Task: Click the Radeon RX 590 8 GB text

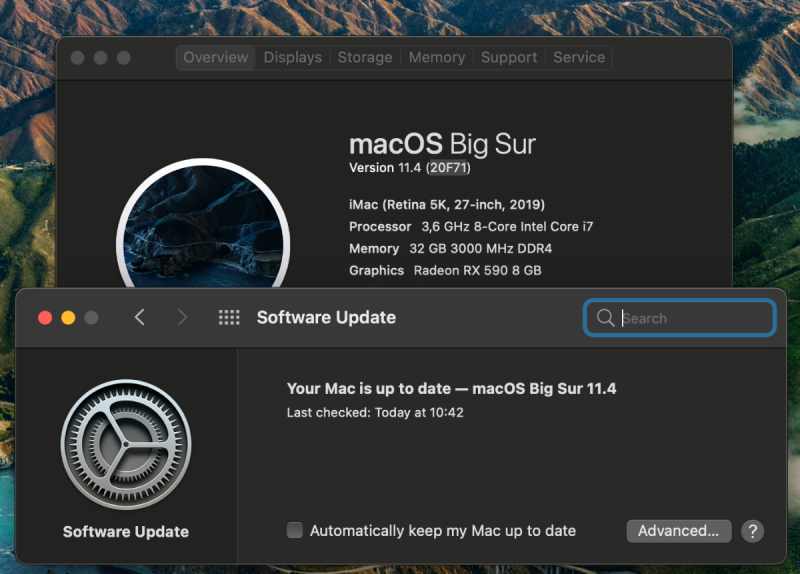Action: [478, 270]
